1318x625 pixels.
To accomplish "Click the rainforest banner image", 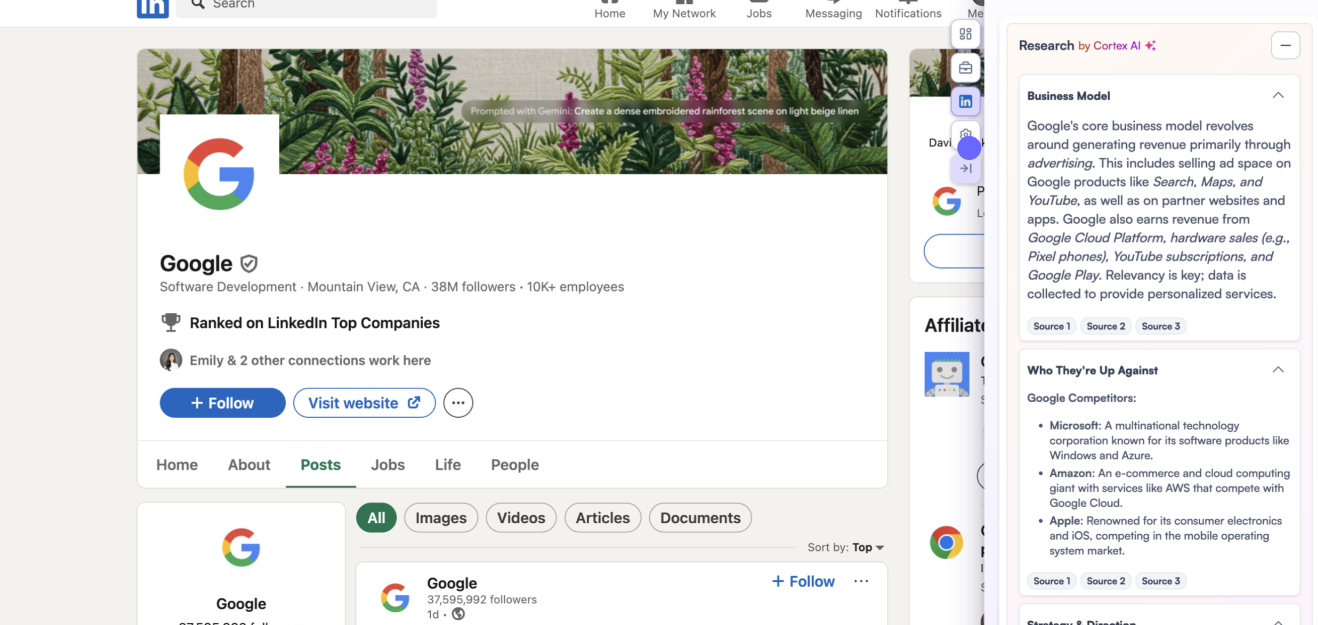I will 512,111.
